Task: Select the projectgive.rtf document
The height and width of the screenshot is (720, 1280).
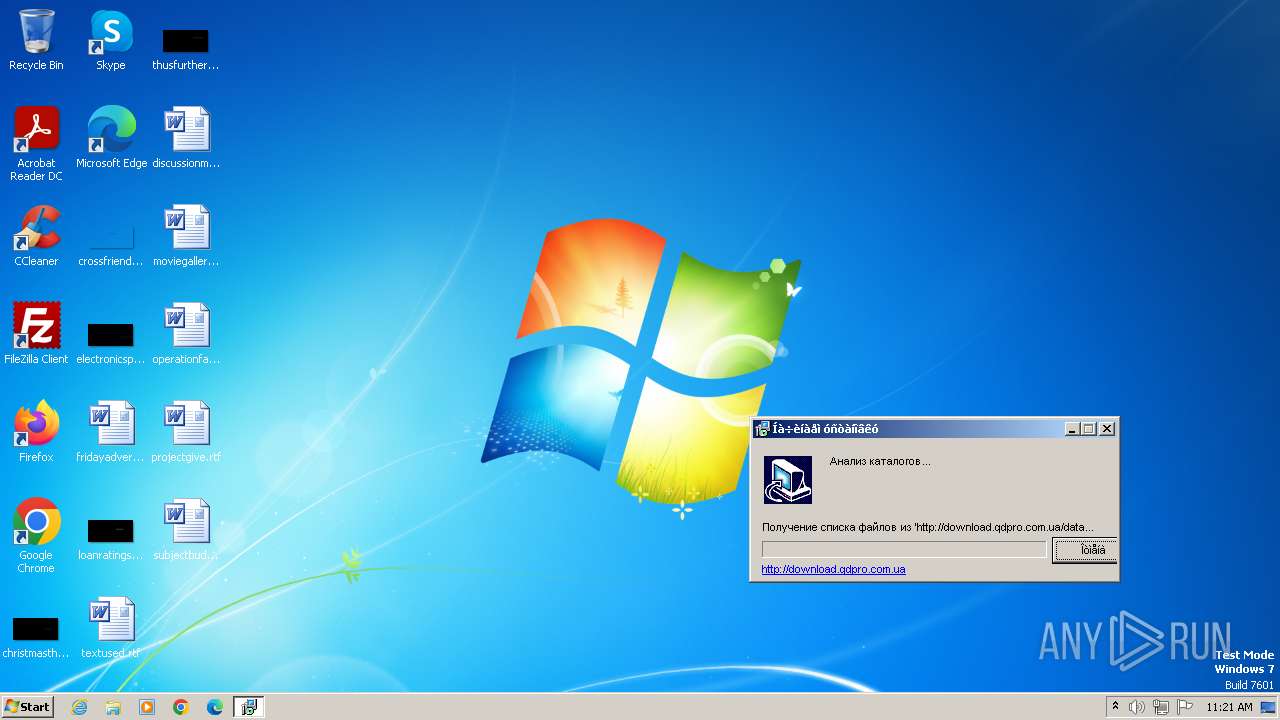Action: coord(186,431)
